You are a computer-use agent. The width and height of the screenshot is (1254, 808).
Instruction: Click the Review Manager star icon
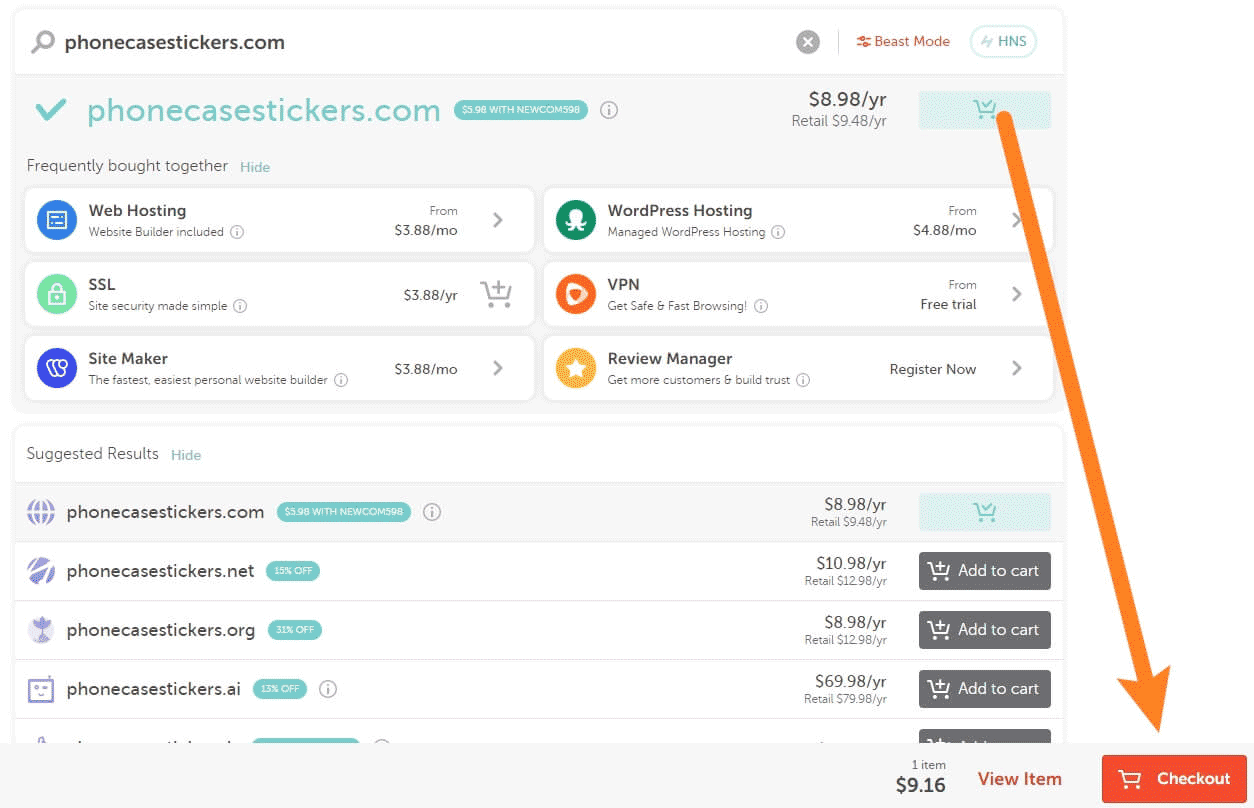576,368
